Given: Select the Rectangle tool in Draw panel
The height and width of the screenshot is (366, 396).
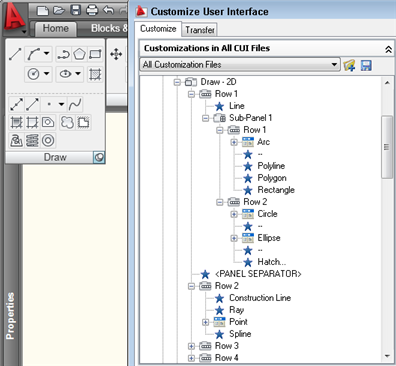Looking at the screenshot, I should click(x=95, y=54).
